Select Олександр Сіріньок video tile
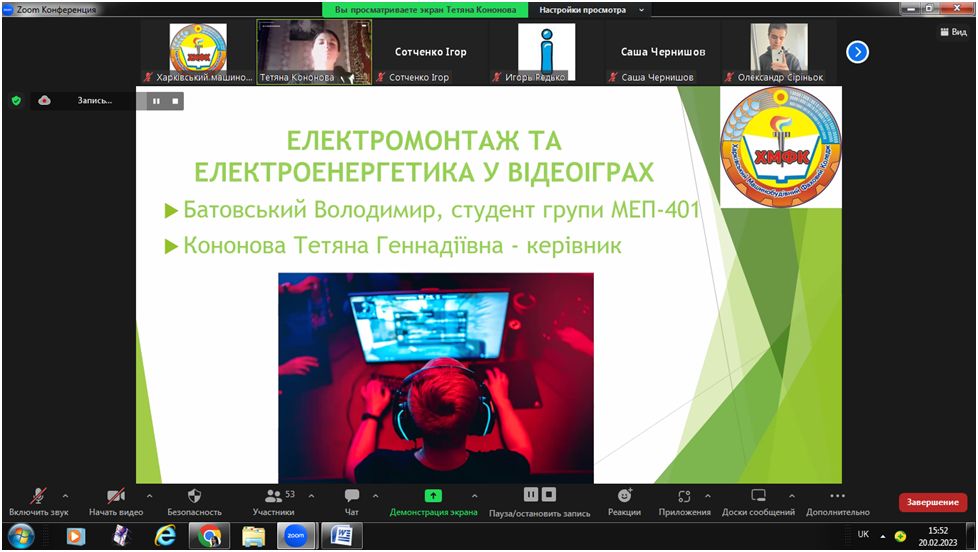This screenshot has height=552, width=978. click(x=778, y=52)
